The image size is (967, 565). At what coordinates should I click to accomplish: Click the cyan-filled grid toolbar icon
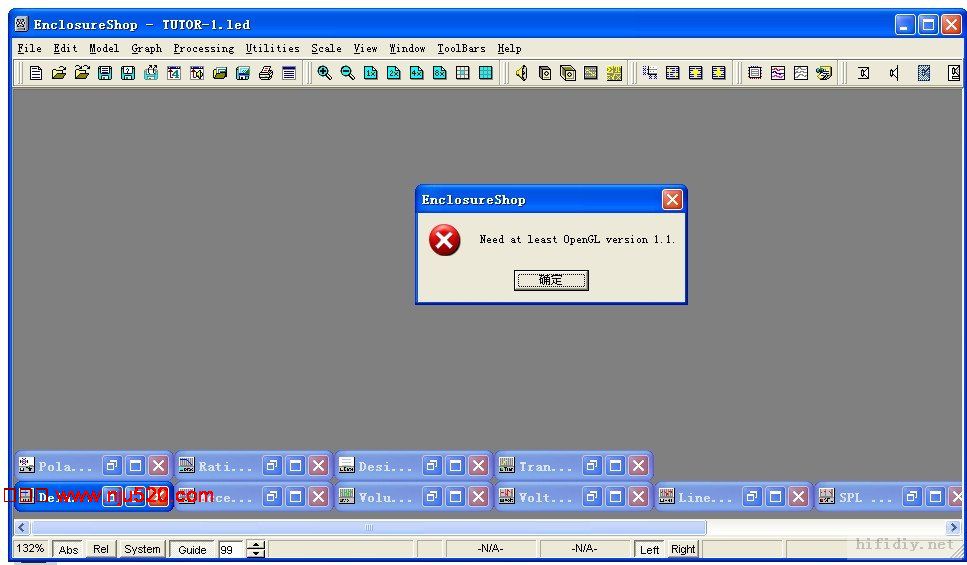click(485, 73)
